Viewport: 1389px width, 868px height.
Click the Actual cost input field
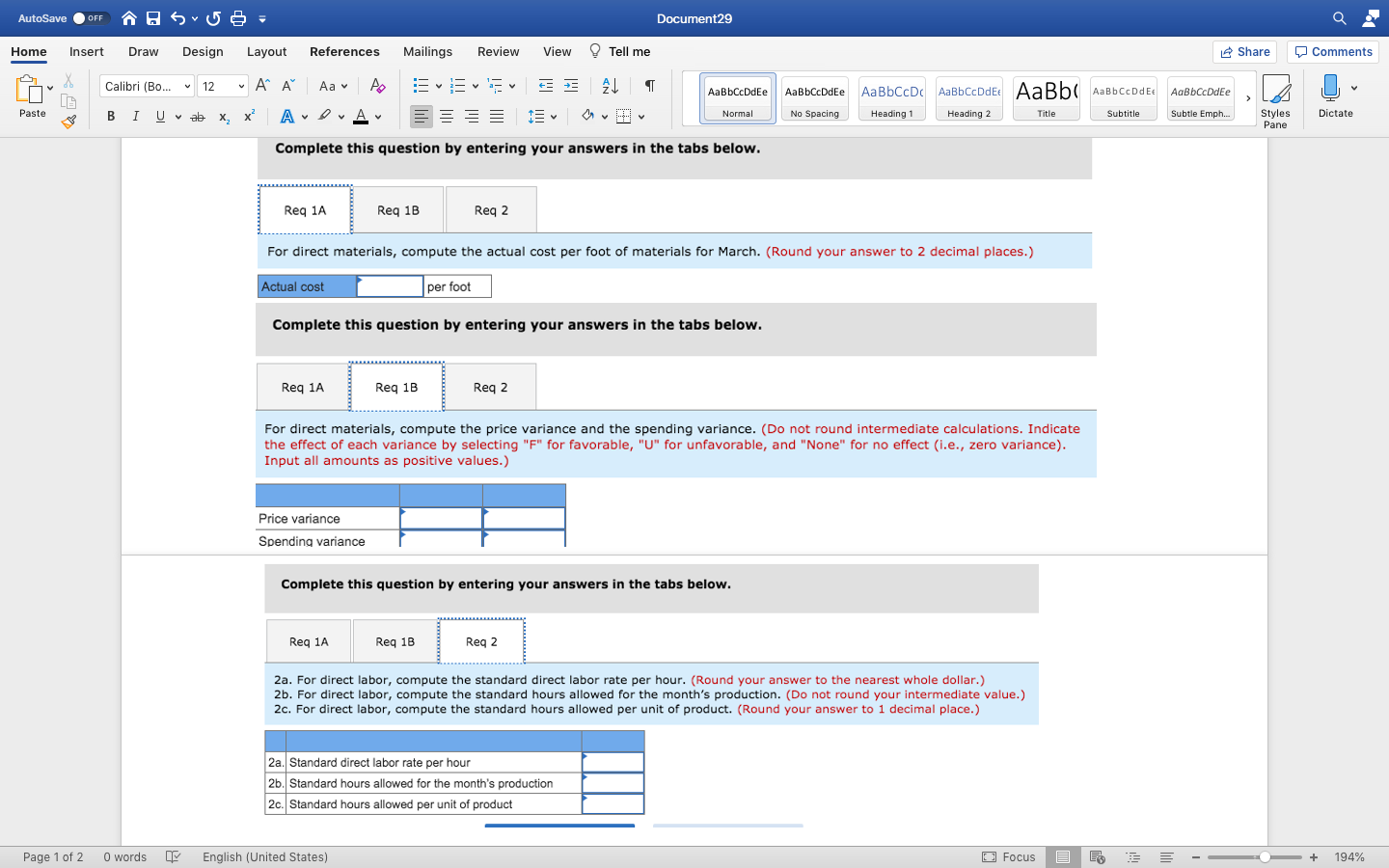[390, 285]
